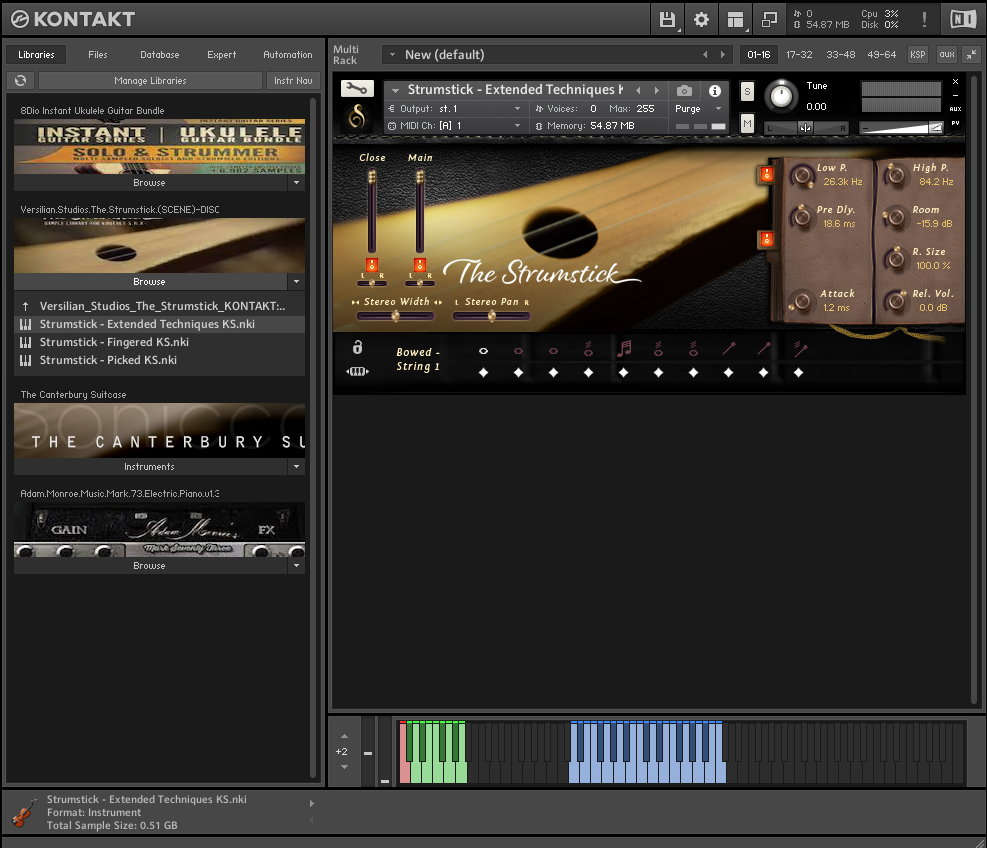Select the first whole-note articulation icon
This screenshot has height=848, width=987.
point(483,351)
